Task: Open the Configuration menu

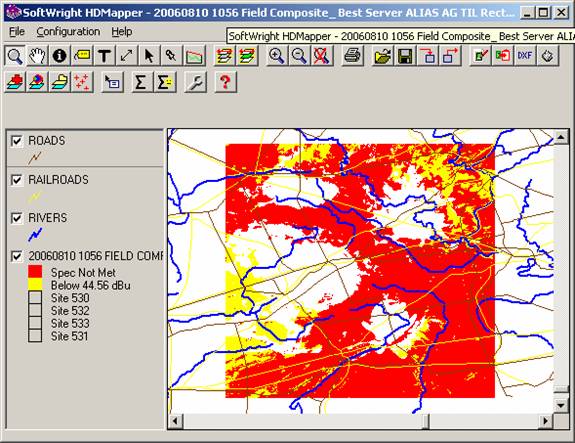Action: tap(68, 32)
